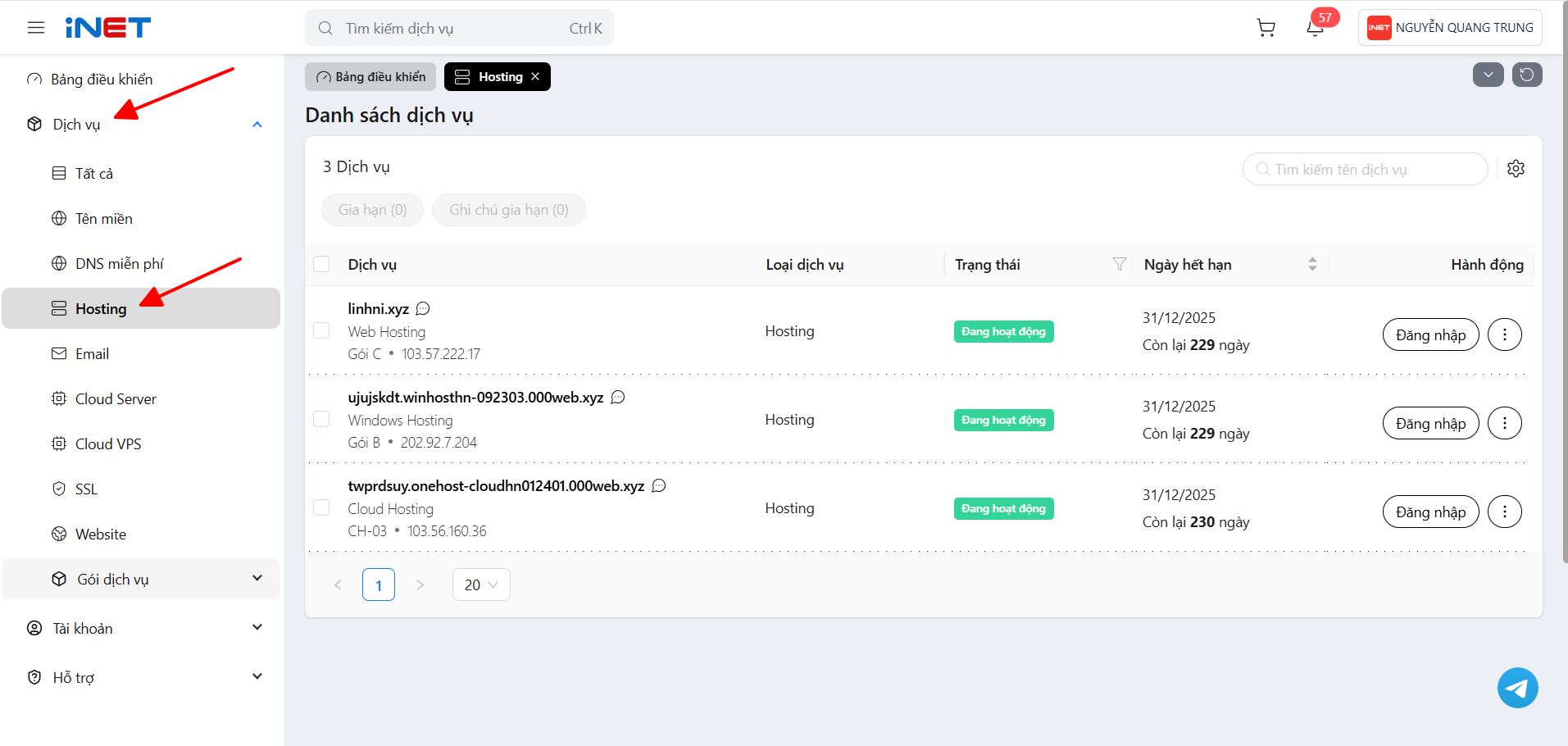1568x746 pixels.
Task: Select Hosting in sidebar
Action: pyautogui.click(x=142, y=308)
